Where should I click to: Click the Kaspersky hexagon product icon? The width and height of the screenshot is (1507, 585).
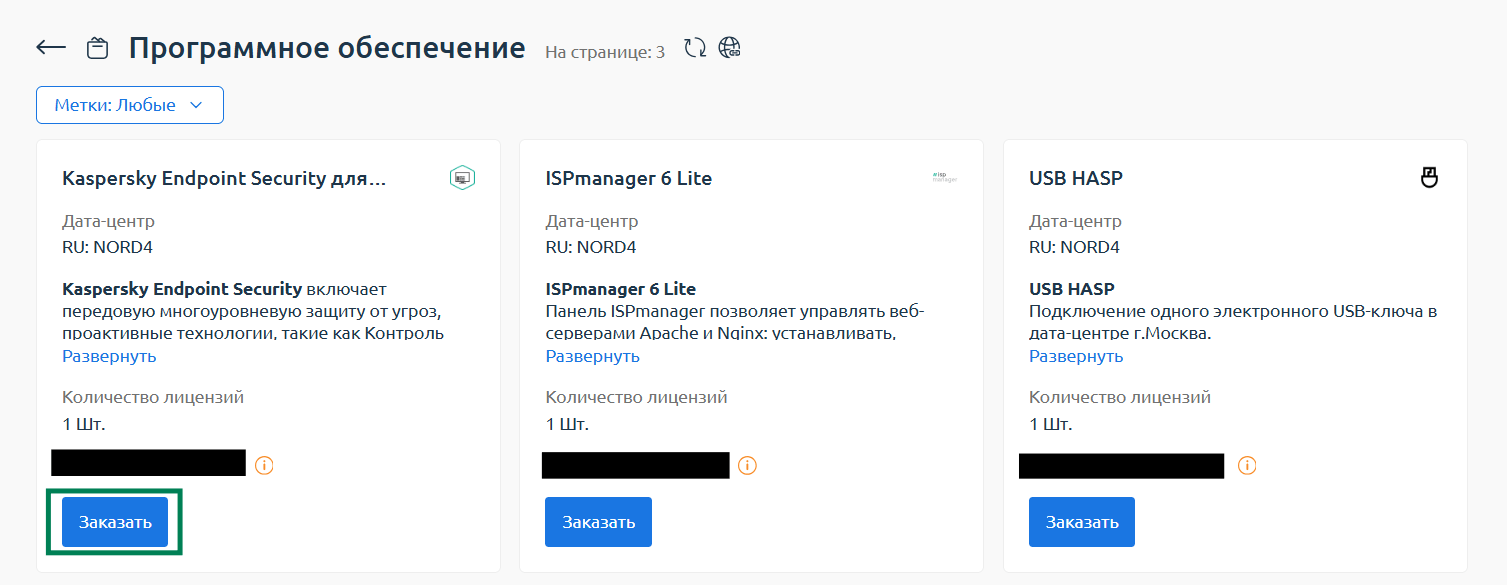[461, 178]
